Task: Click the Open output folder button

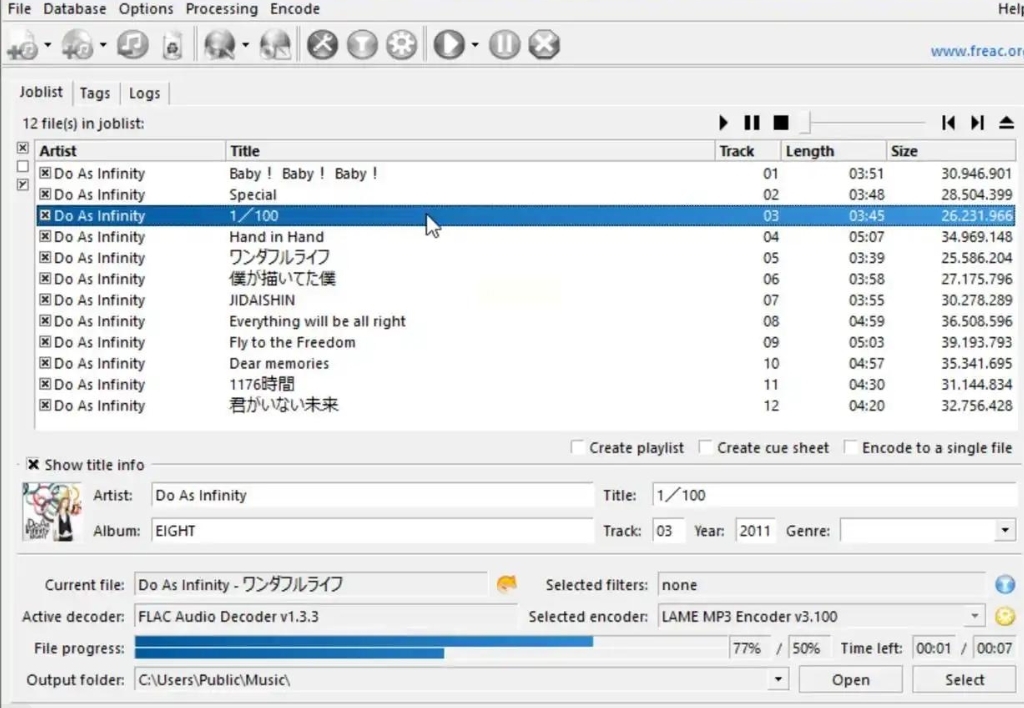Action: click(x=850, y=680)
